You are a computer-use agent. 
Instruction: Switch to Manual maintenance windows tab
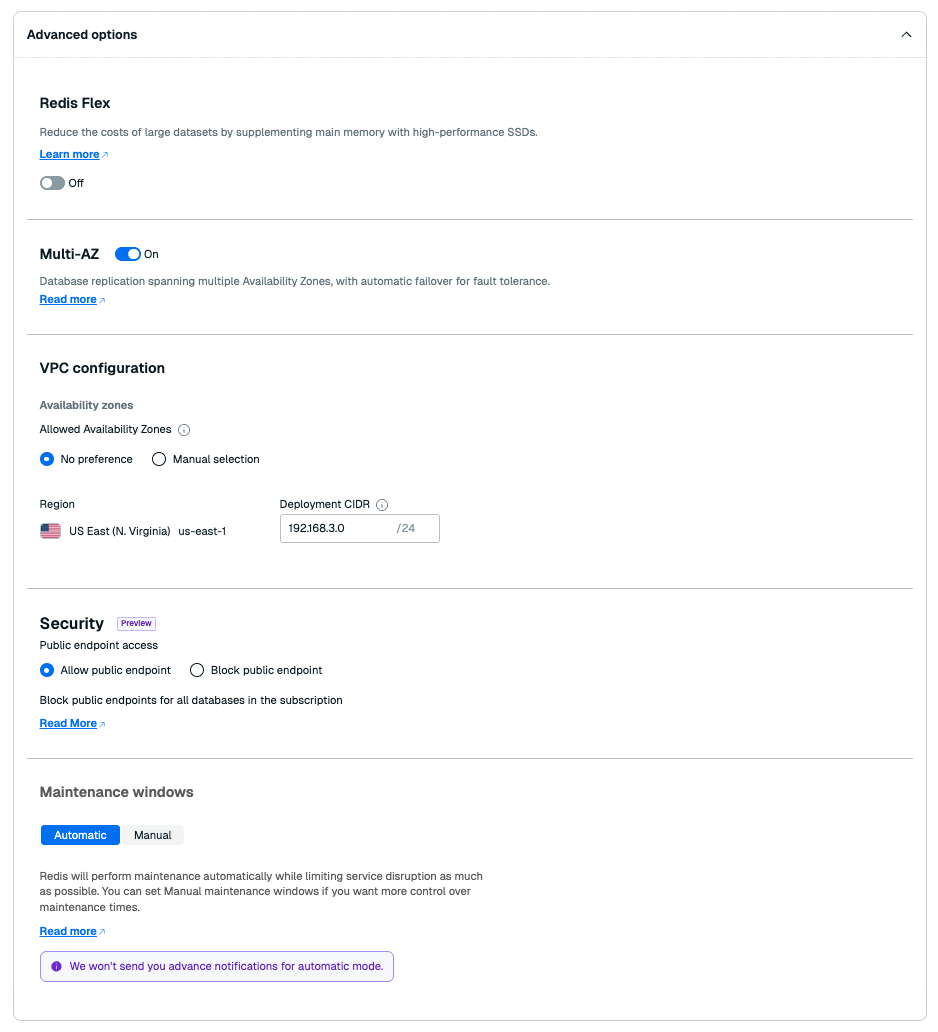click(x=153, y=835)
